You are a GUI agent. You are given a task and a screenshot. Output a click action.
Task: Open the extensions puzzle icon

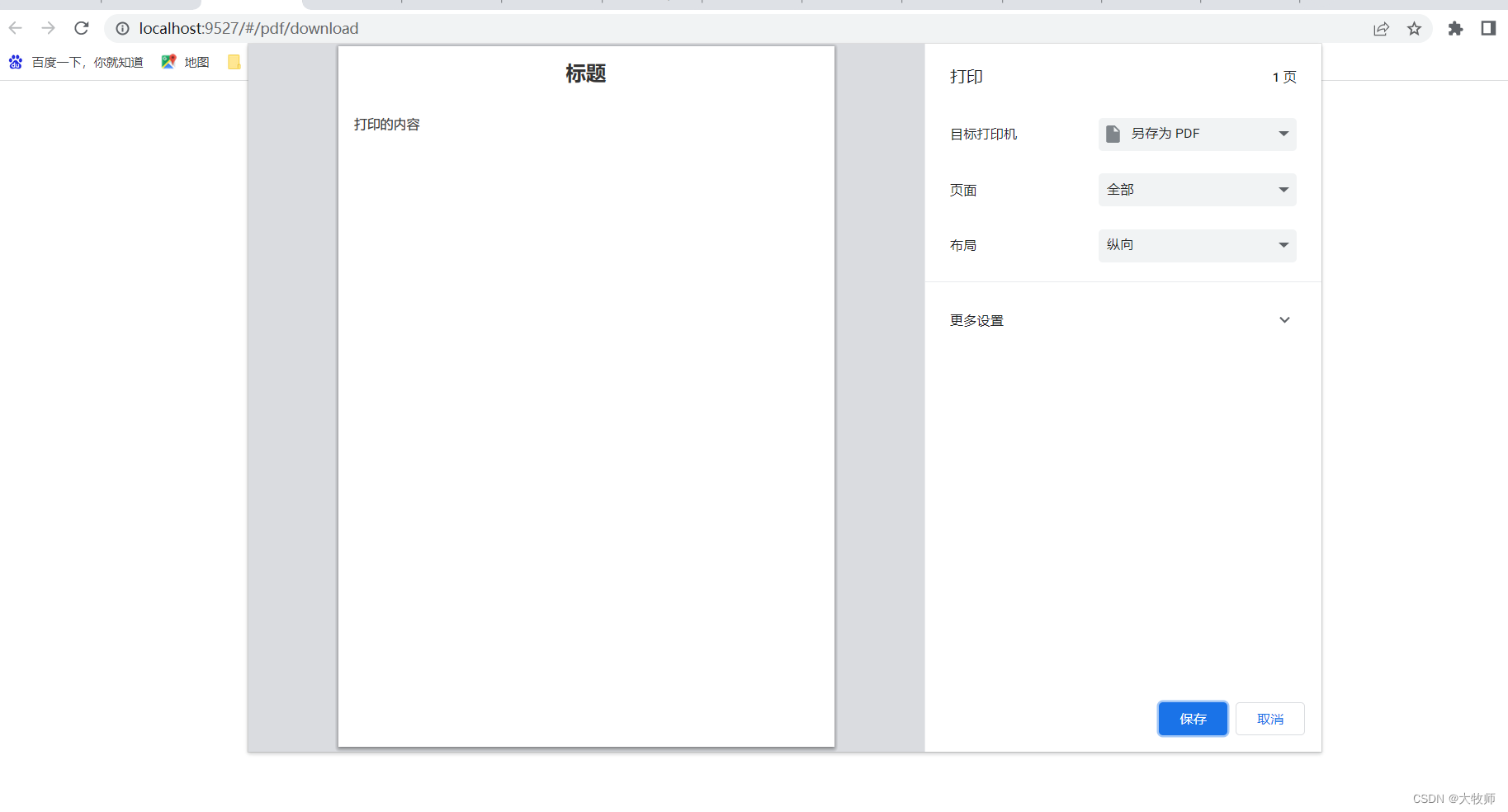point(1455,28)
